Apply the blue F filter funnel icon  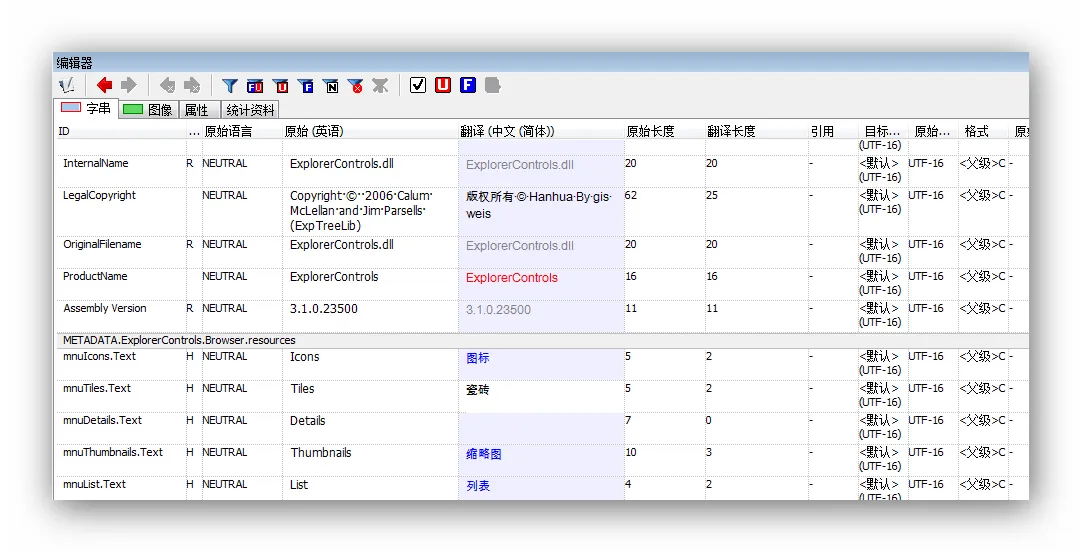306,86
